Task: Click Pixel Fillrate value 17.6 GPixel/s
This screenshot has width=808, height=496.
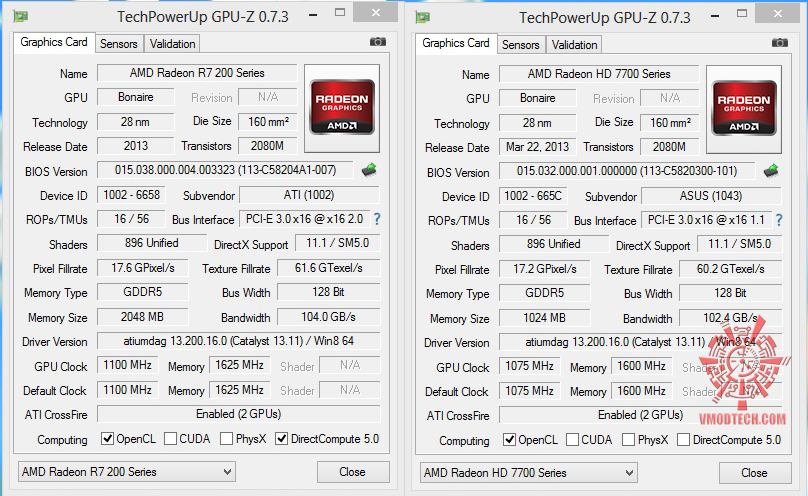Action: point(143,268)
